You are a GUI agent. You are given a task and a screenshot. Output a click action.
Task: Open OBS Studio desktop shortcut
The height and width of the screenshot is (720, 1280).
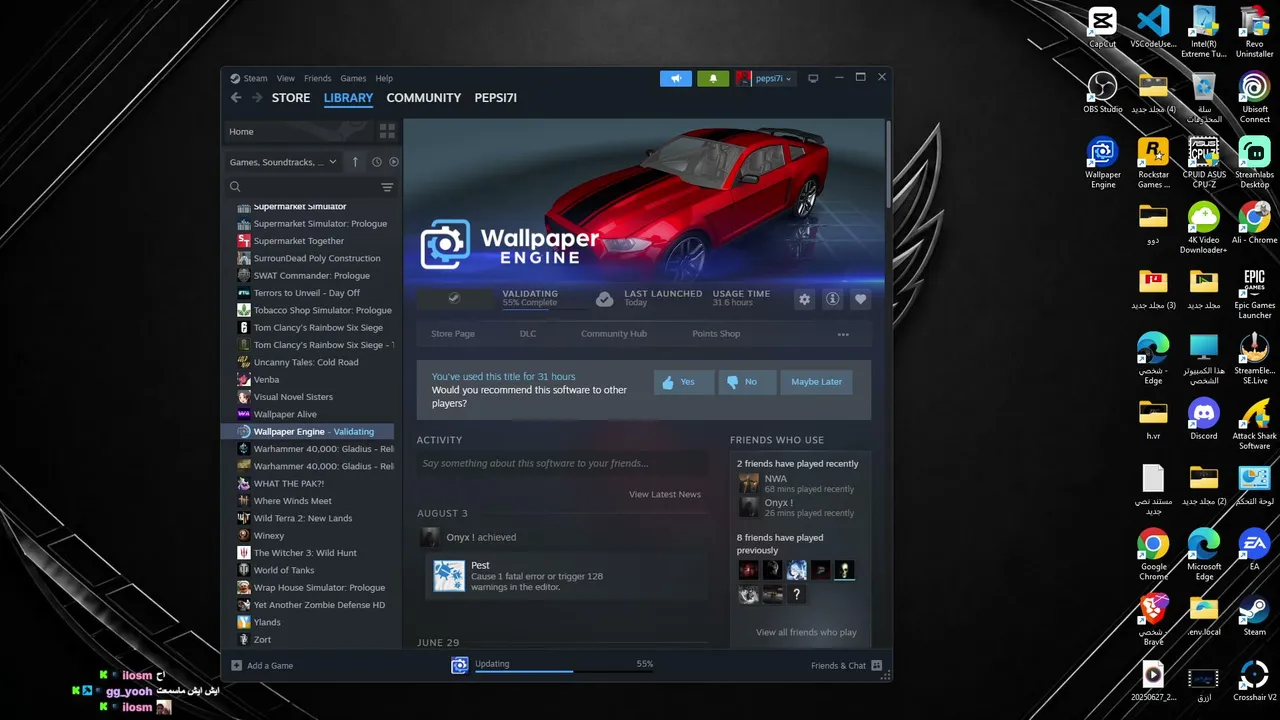pos(1102,93)
